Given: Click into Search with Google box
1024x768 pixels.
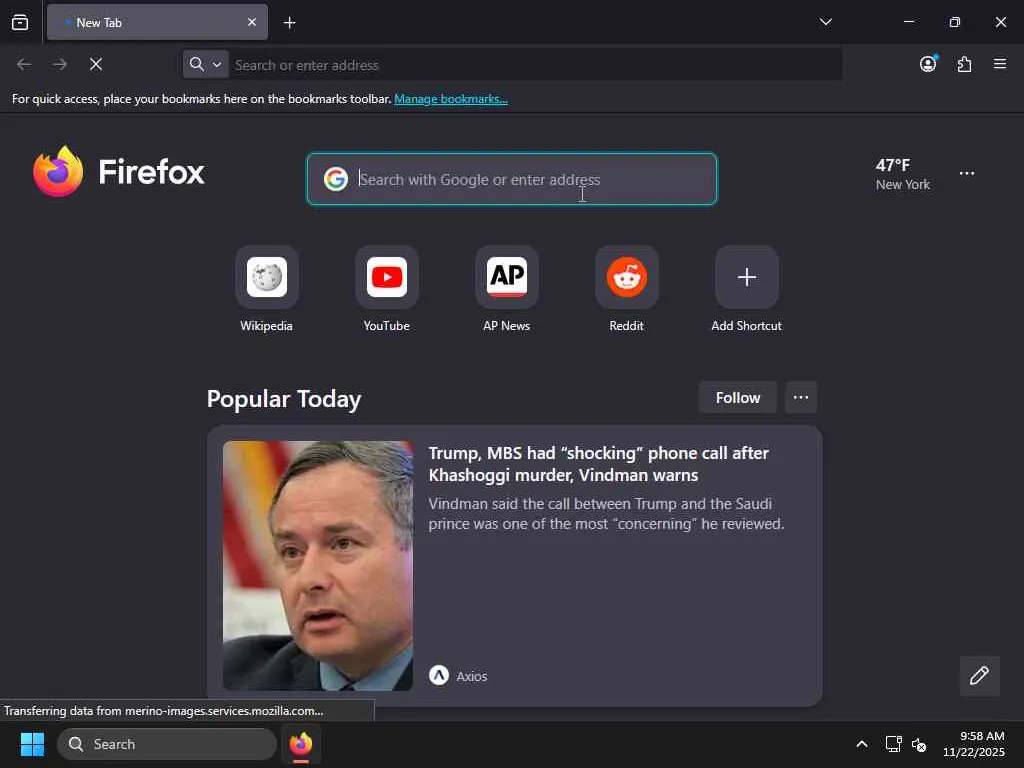Looking at the screenshot, I should 512,179.
